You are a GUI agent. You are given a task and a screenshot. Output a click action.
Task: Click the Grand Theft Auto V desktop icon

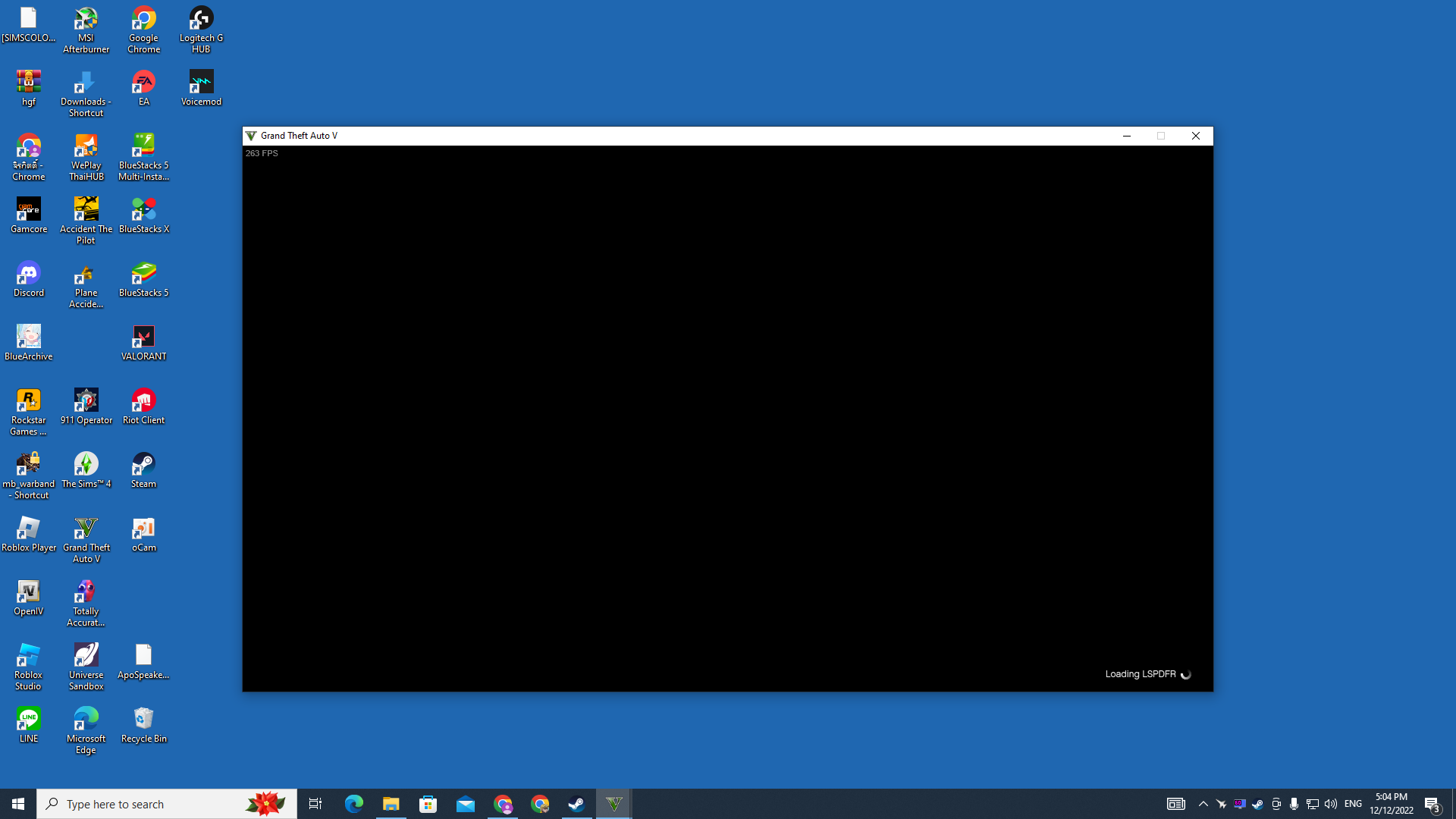[86, 539]
